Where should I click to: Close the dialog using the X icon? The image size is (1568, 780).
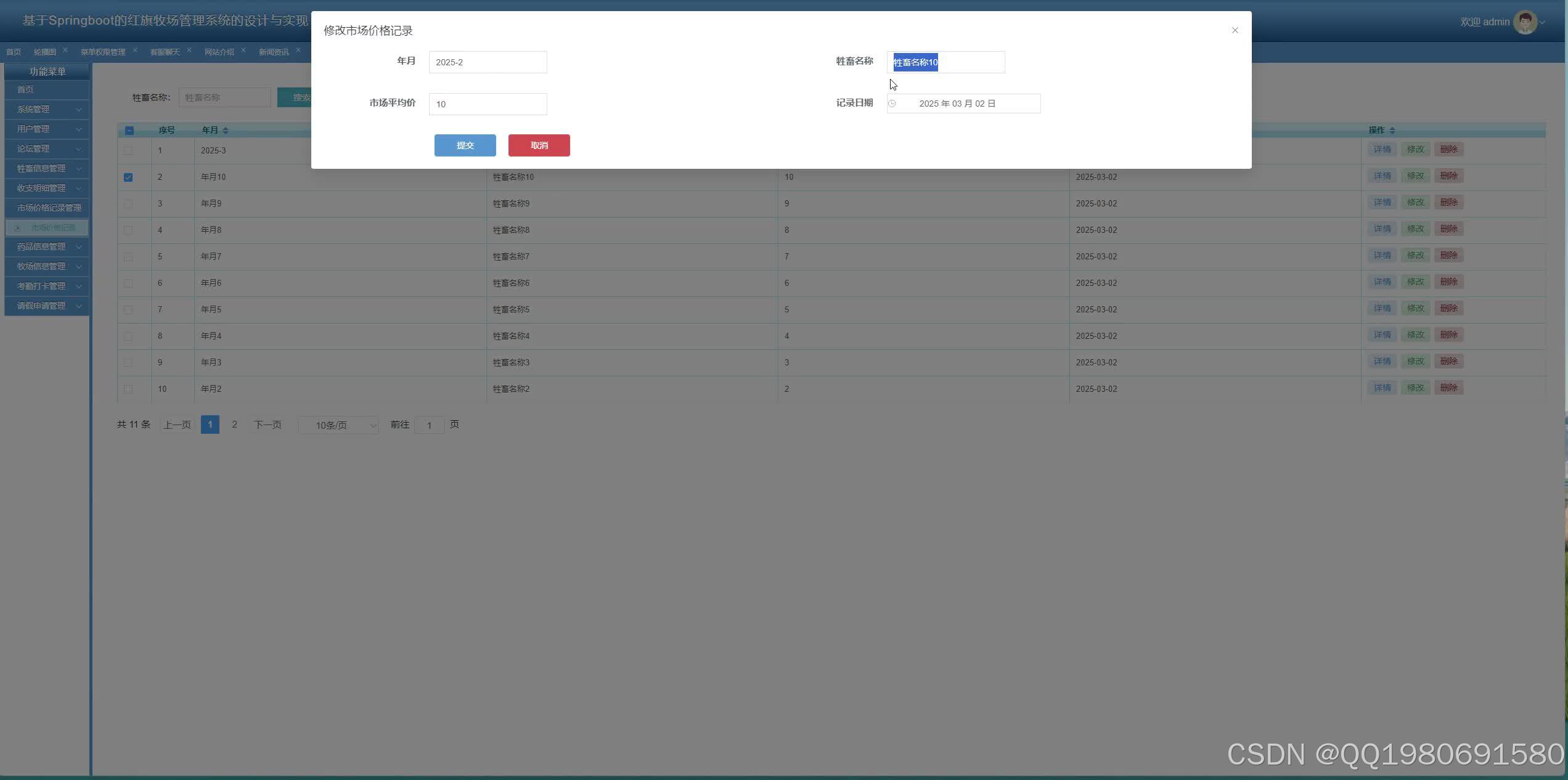click(1235, 30)
